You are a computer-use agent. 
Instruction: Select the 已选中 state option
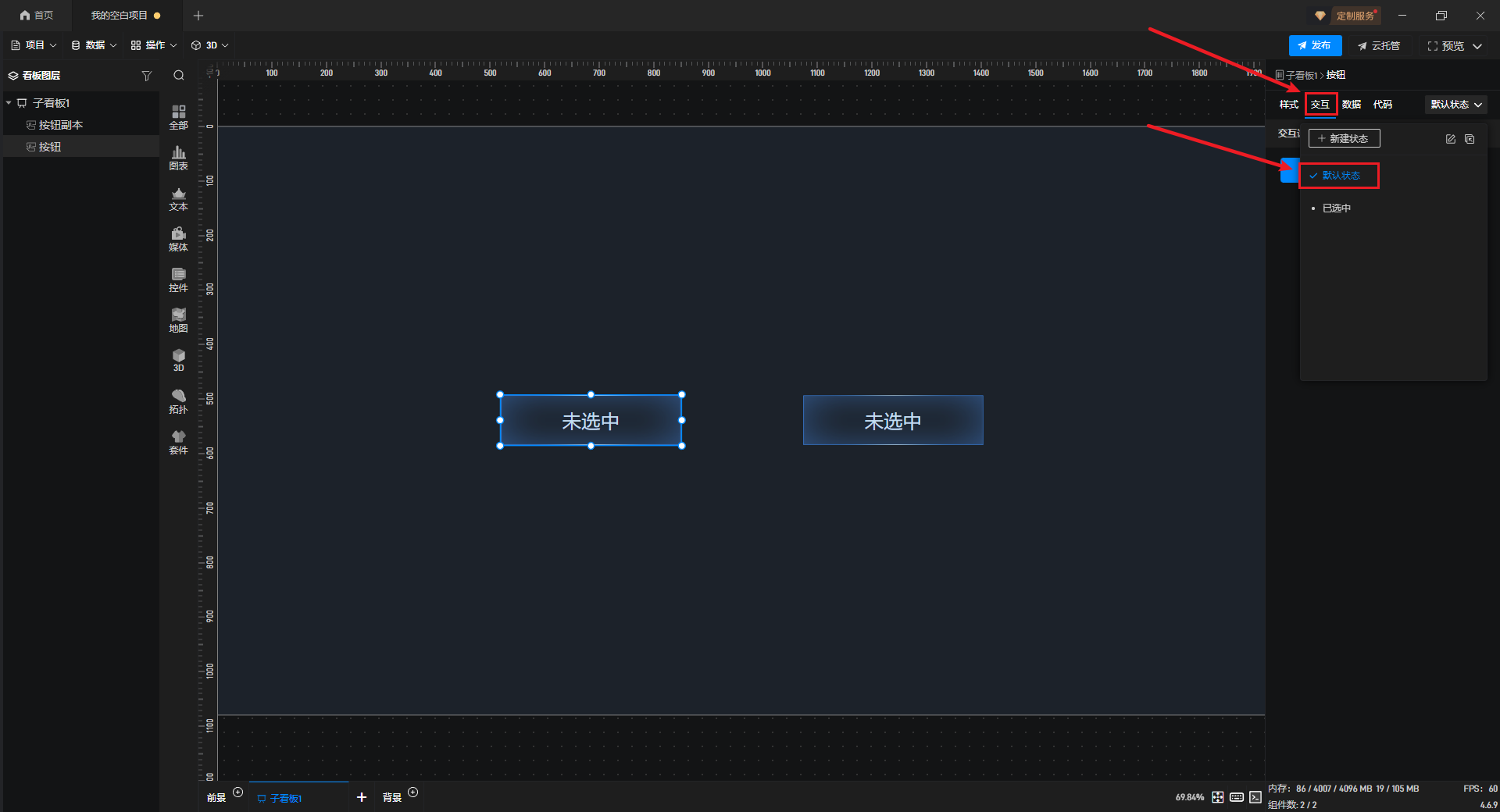(x=1336, y=208)
